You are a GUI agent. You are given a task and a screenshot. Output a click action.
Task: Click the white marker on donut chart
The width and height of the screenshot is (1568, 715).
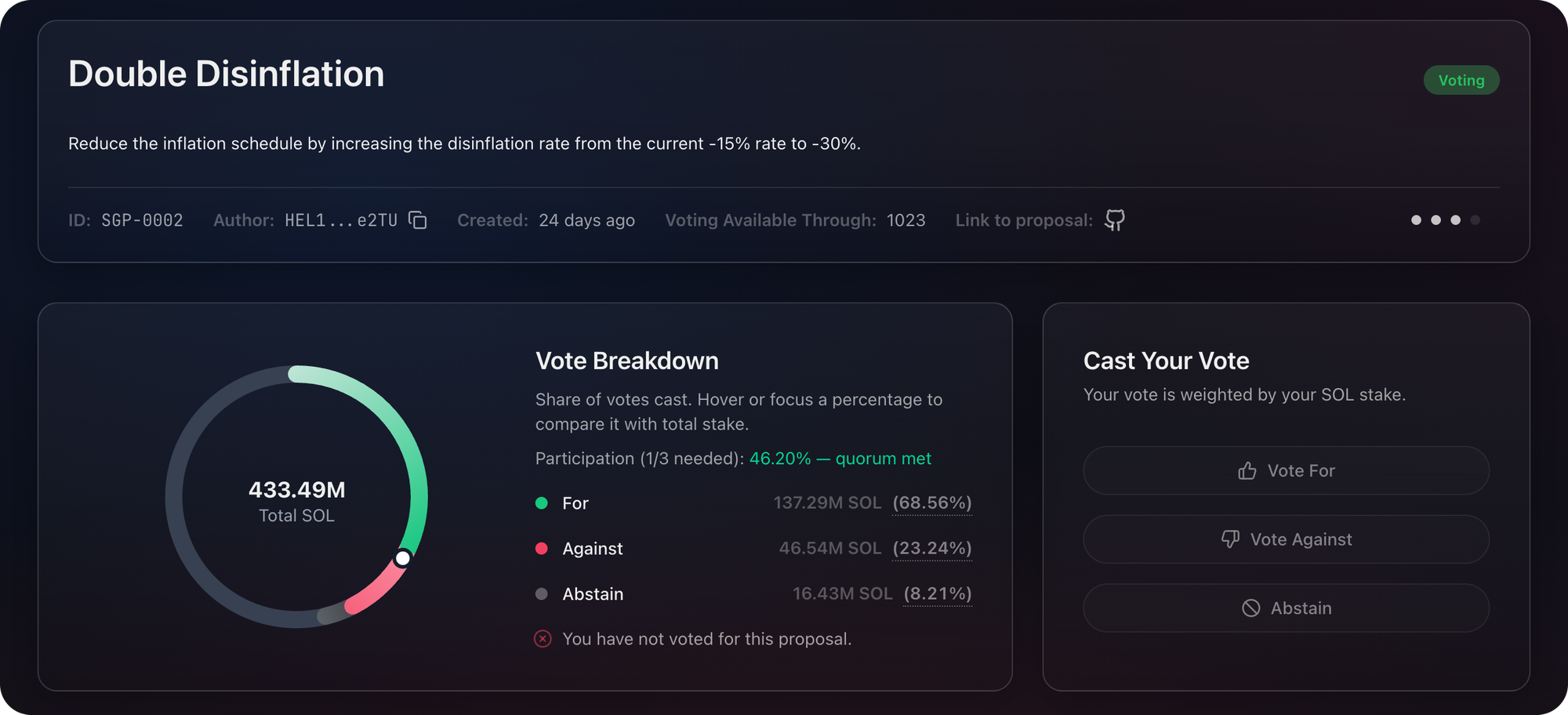tap(402, 558)
